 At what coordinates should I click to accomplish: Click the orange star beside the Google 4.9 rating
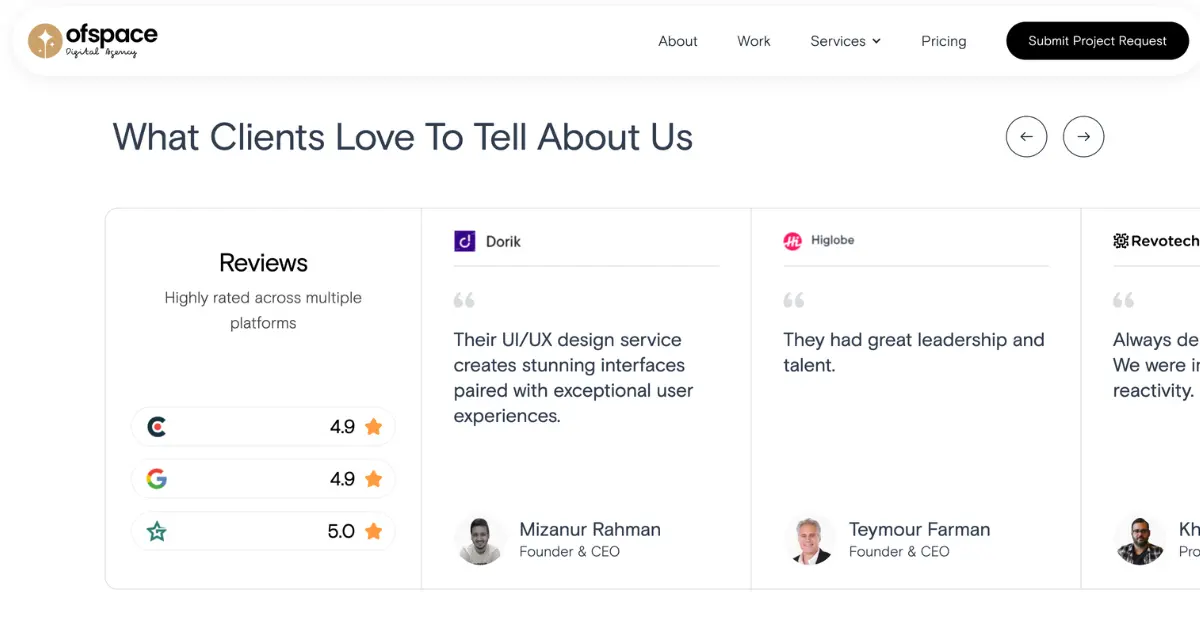[x=373, y=478]
